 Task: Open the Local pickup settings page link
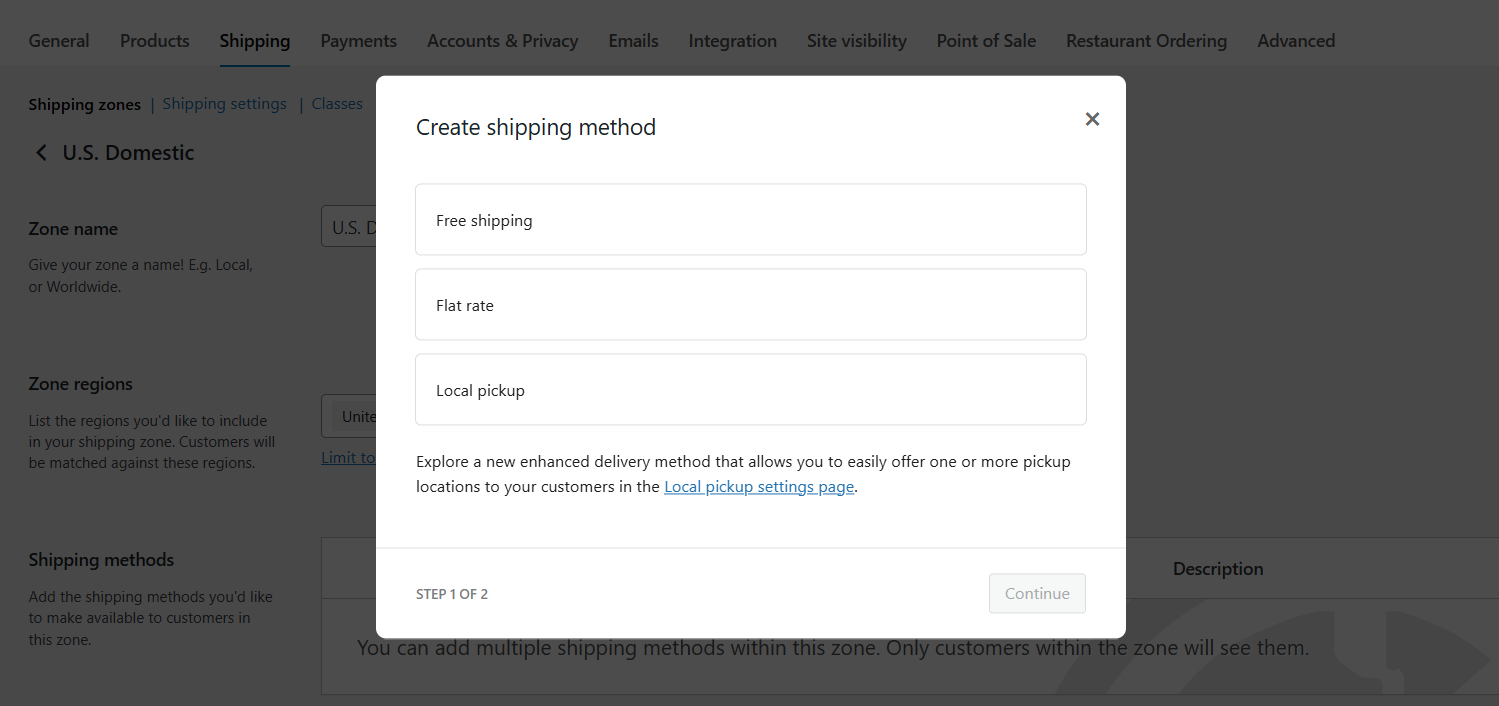coord(758,486)
